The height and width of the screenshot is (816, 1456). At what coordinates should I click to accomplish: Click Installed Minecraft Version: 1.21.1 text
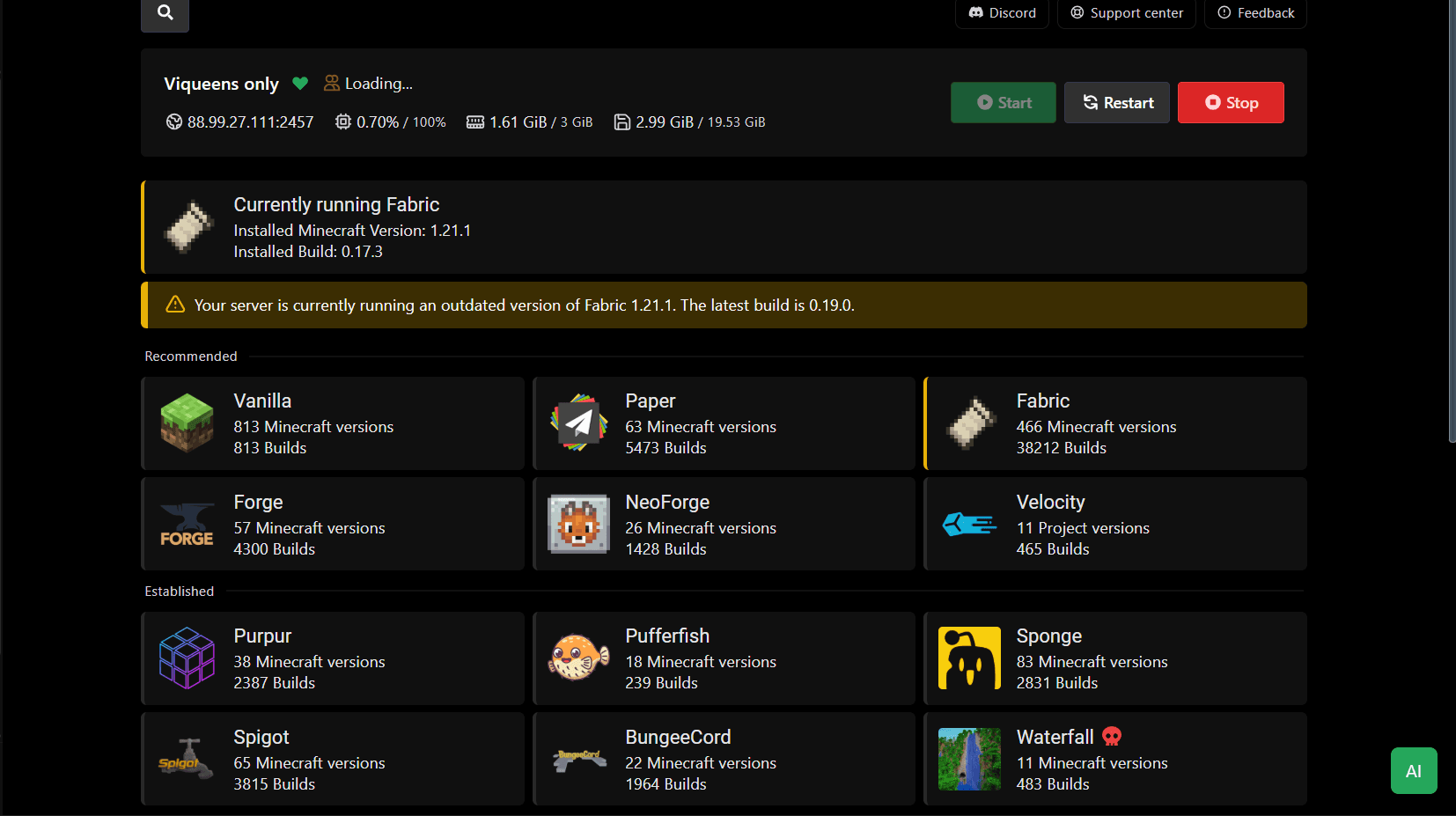[352, 231]
